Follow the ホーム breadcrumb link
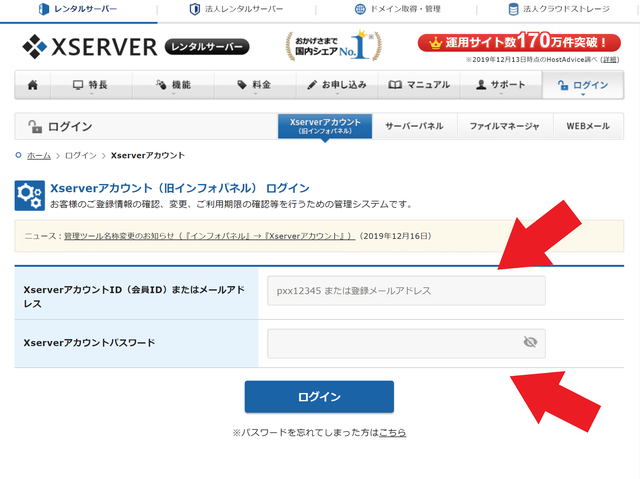This screenshot has width=640, height=479. pyautogui.click(x=39, y=155)
